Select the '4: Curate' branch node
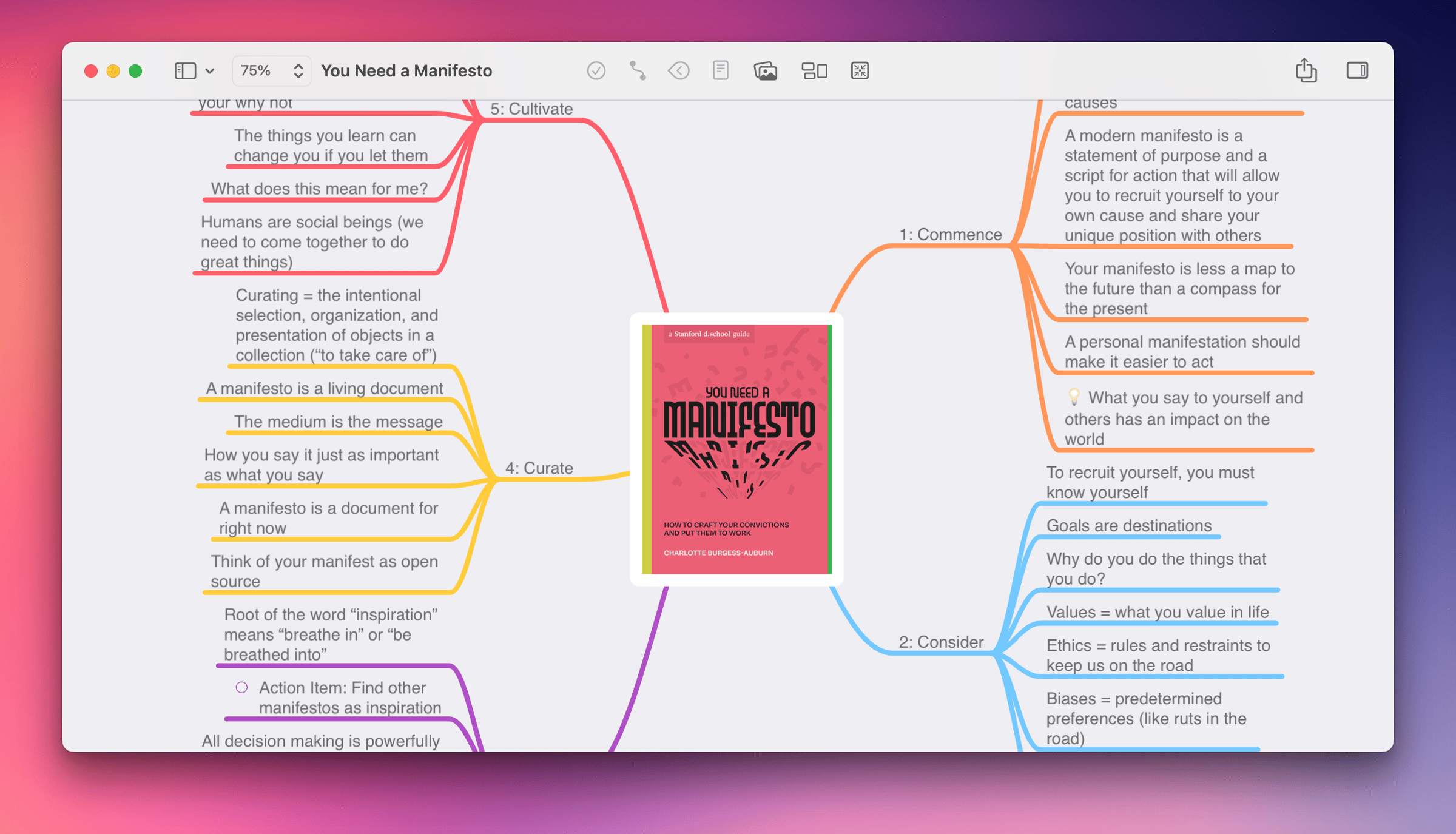 tap(539, 468)
